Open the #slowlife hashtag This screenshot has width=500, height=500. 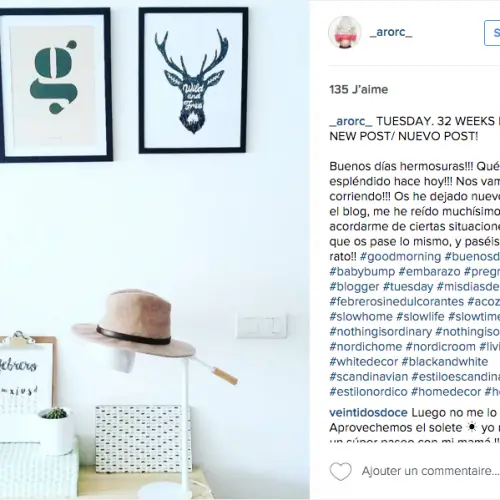tap(420, 316)
